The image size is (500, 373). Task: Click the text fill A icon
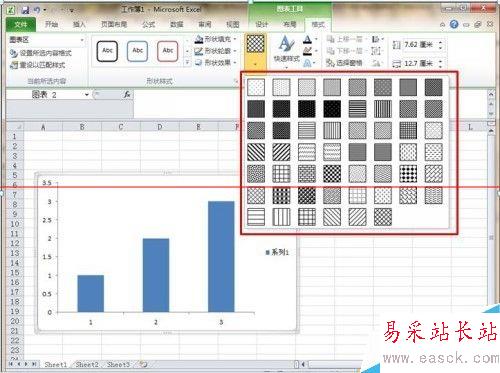click(307, 40)
